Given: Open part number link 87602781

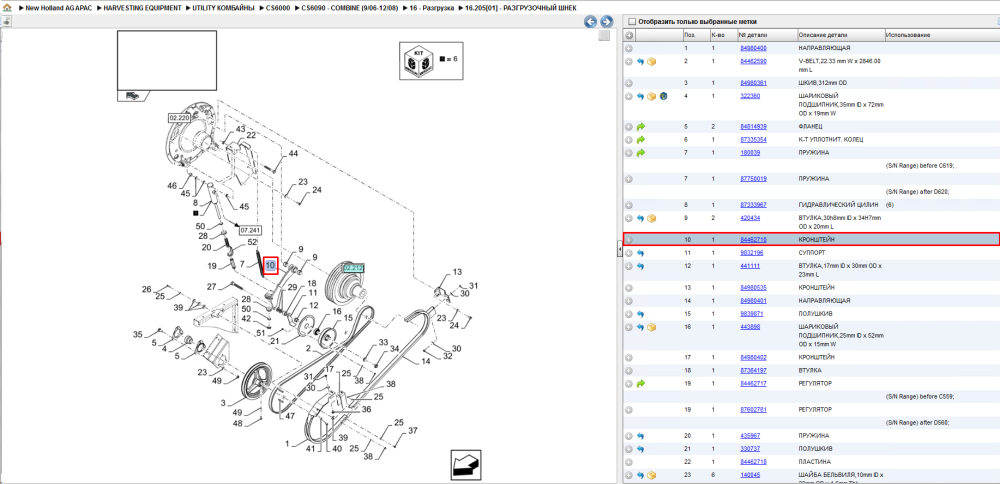Looking at the screenshot, I should click(753, 409).
